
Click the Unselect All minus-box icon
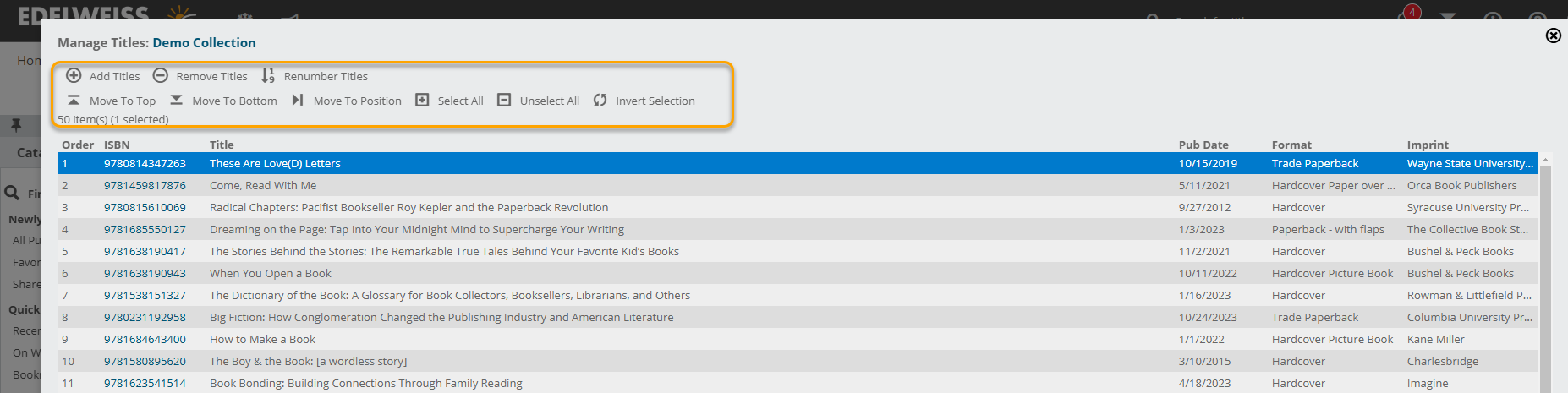[x=504, y=101]
